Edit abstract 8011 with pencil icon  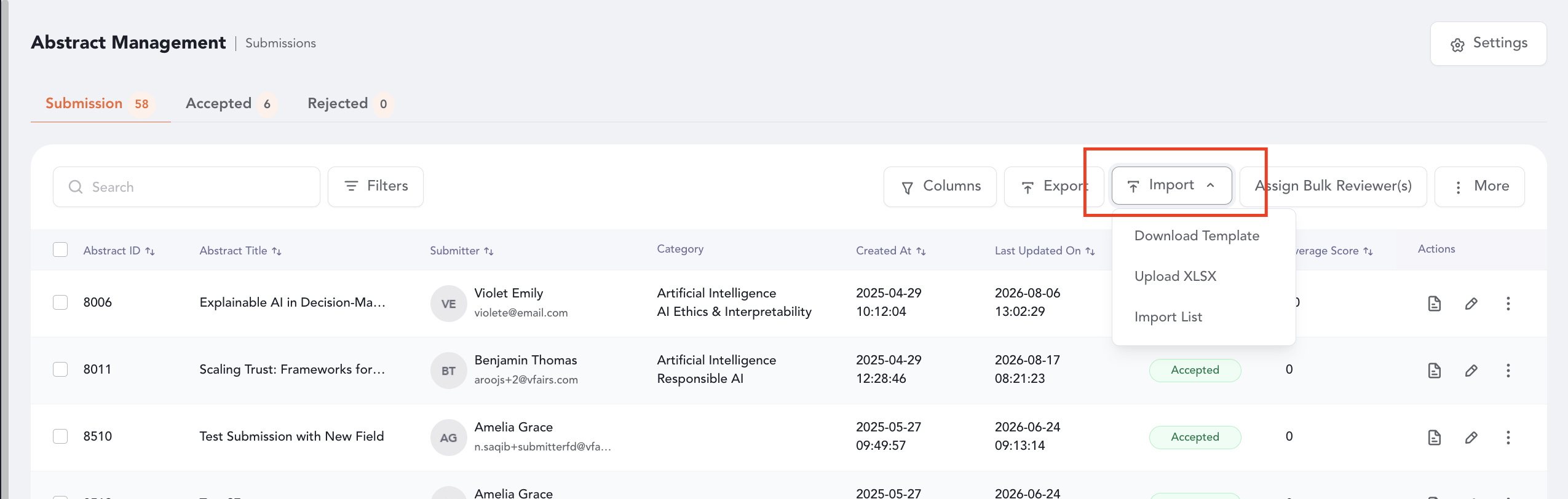[x=1471, y=371]
